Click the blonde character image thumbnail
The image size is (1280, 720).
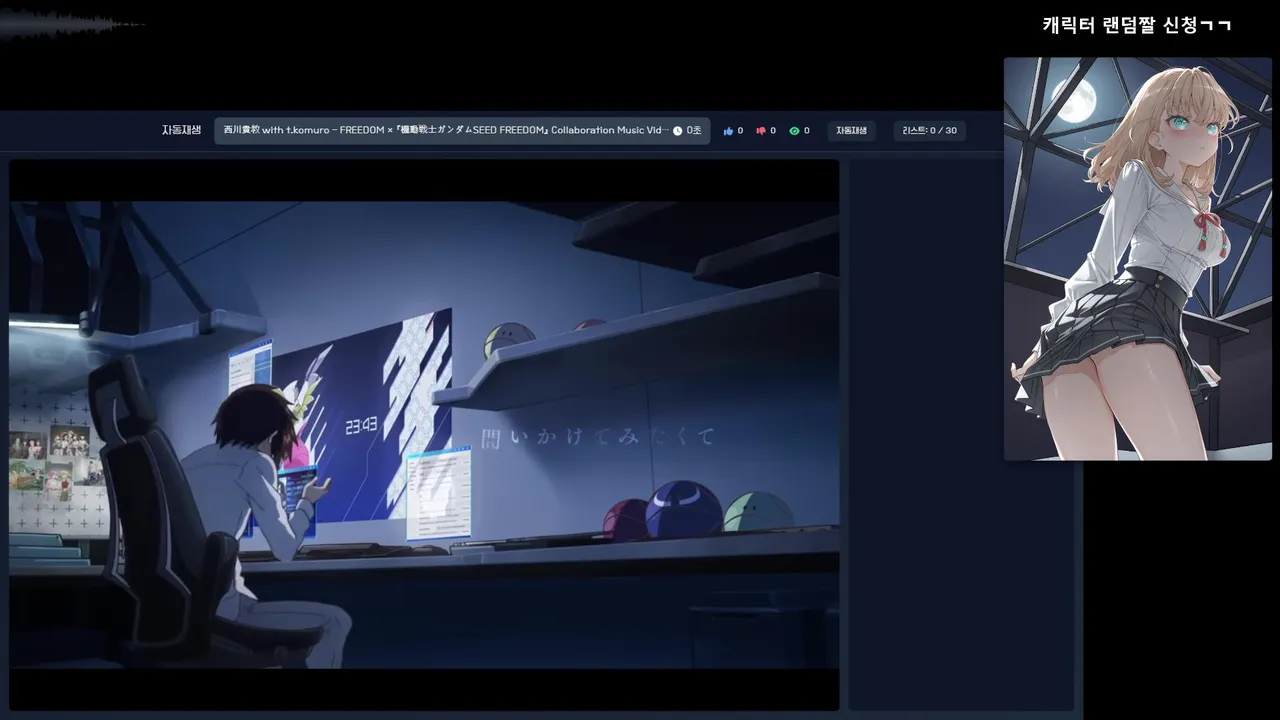[x=1138, y=259]
